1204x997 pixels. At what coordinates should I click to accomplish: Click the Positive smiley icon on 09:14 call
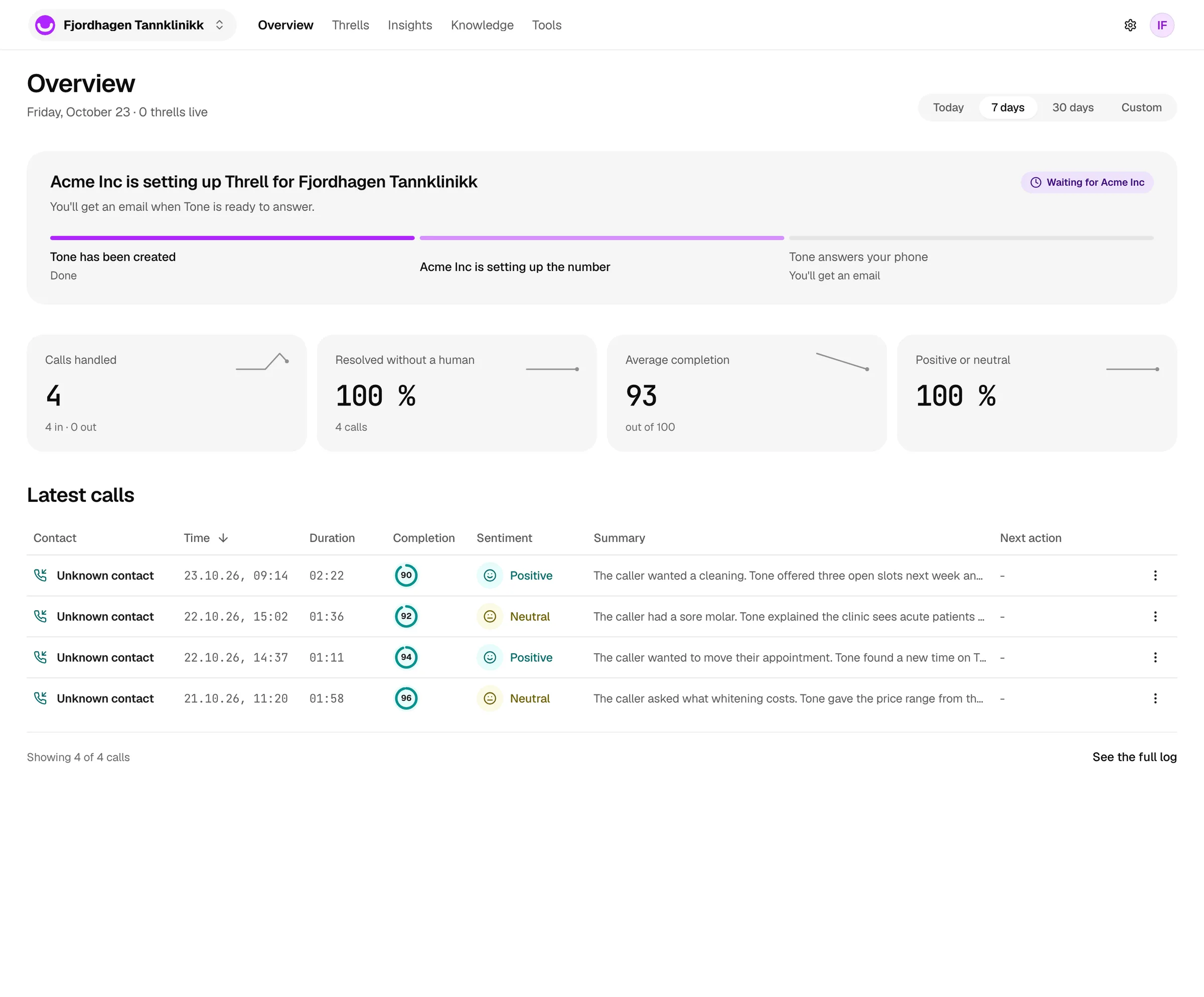[490, 575]
